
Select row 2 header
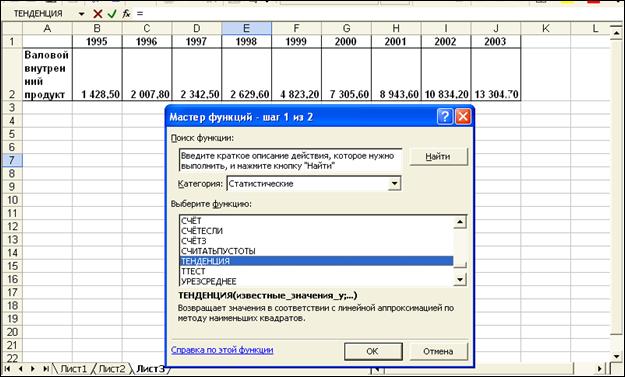click(x=12, y=75)
